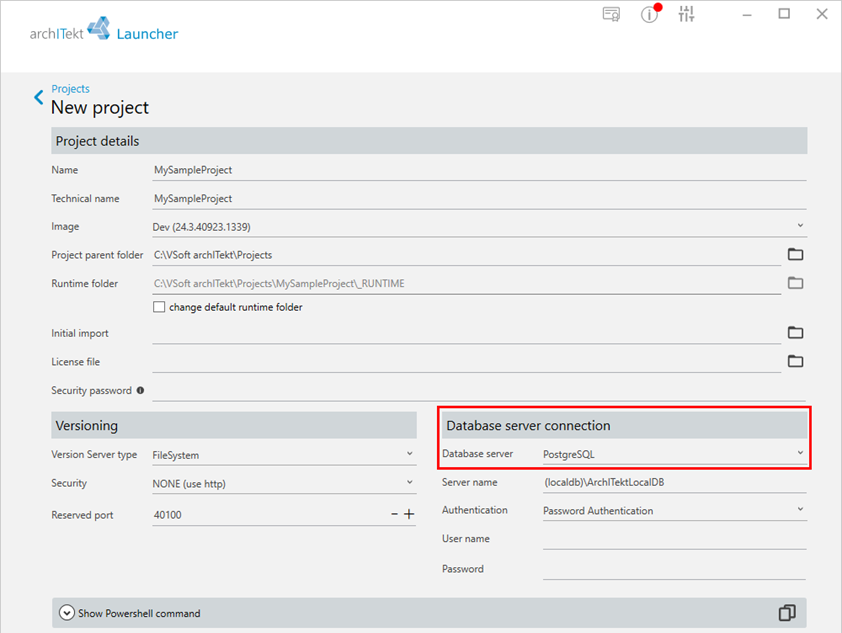
Task: Click the License file input field
Action: tap(467, 362)
